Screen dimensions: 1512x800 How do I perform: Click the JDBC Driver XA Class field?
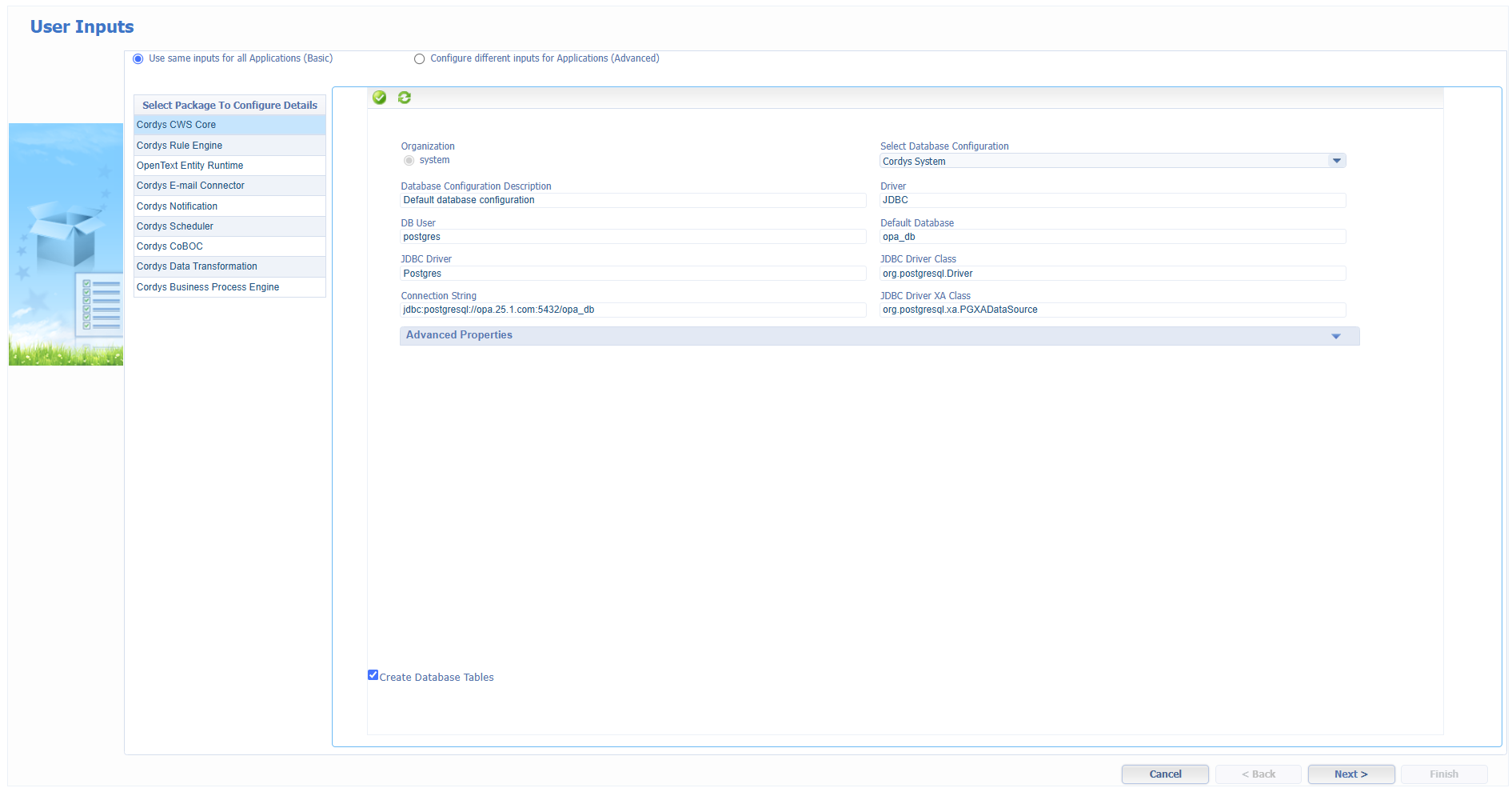(x=1112, y=310)
